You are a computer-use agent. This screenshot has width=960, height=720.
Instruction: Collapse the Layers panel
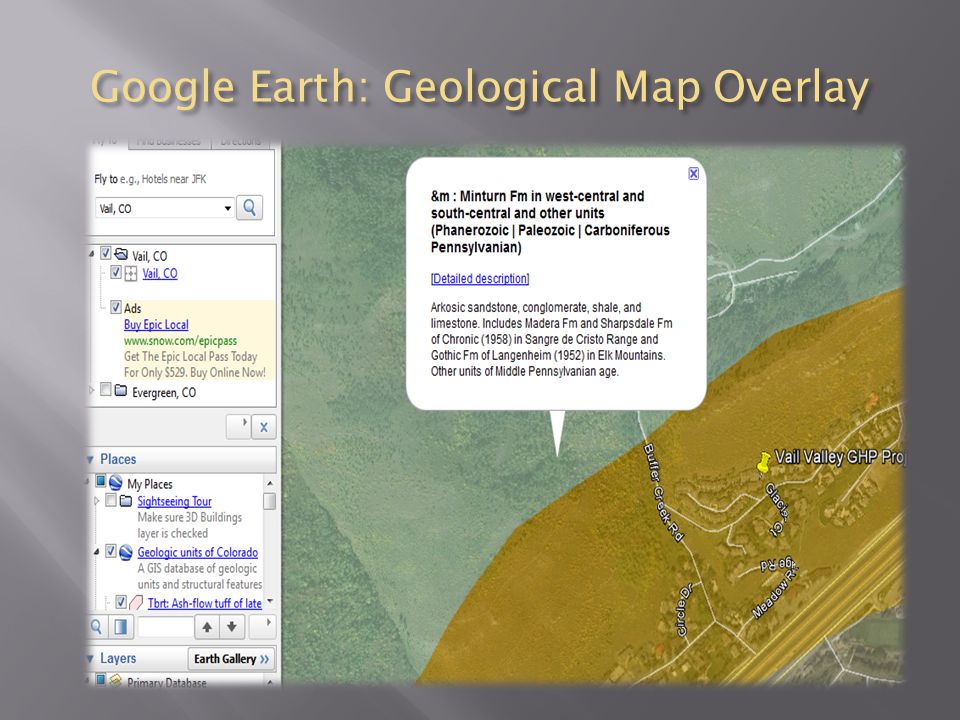[x=91, y=659]
